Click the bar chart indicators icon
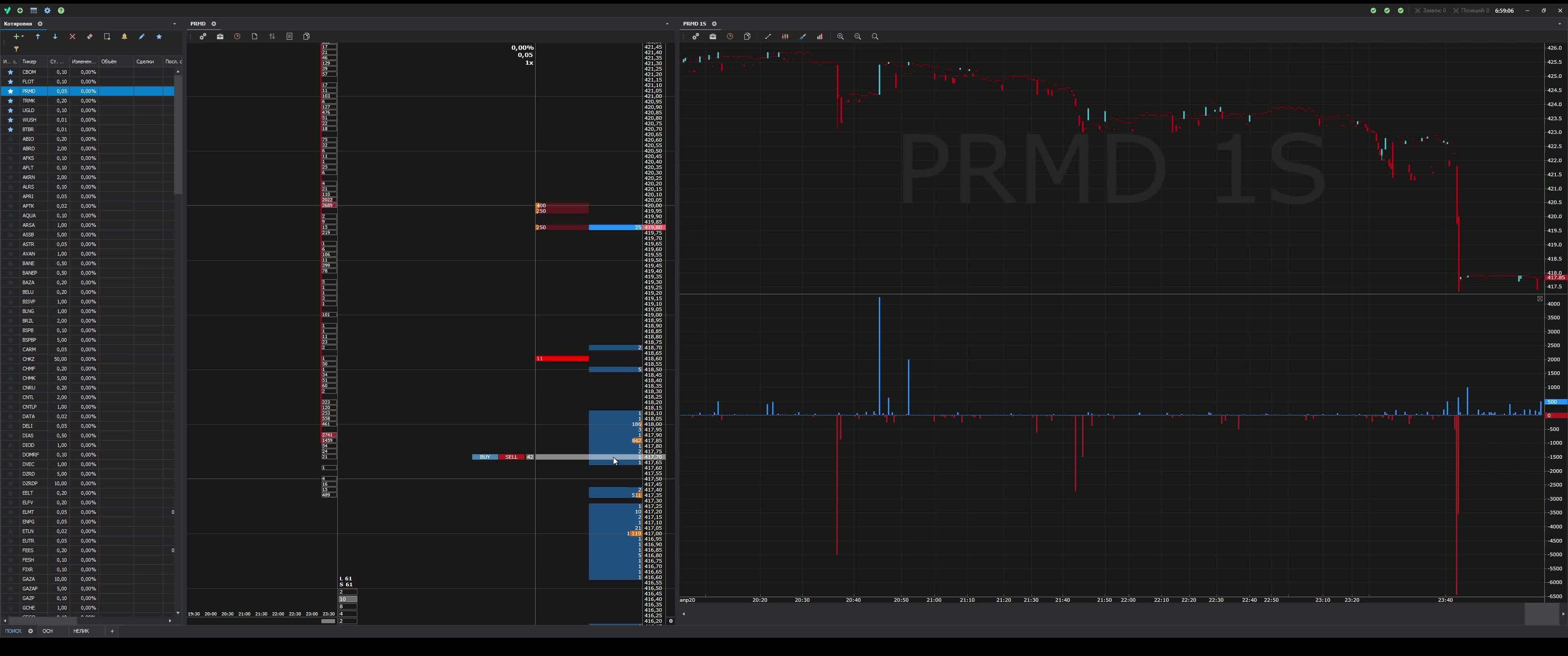 (x=820, y=36)
